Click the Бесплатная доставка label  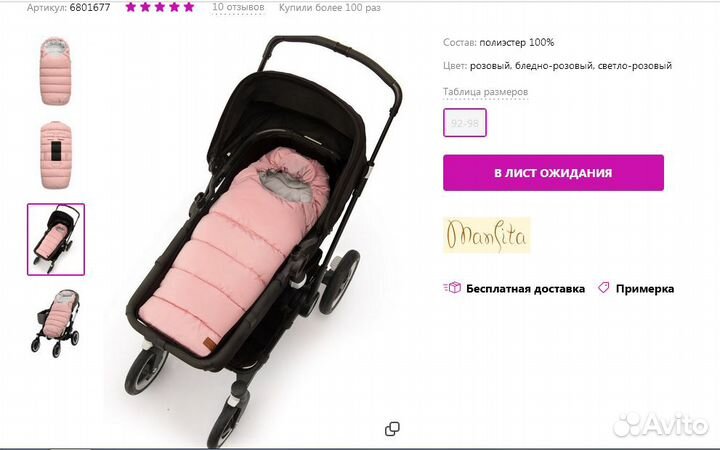click(x=525, y=289)
